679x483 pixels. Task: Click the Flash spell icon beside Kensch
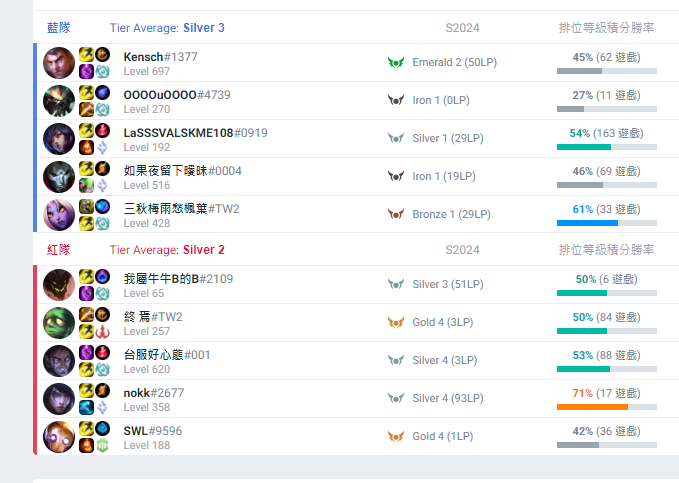coord(86,54)
